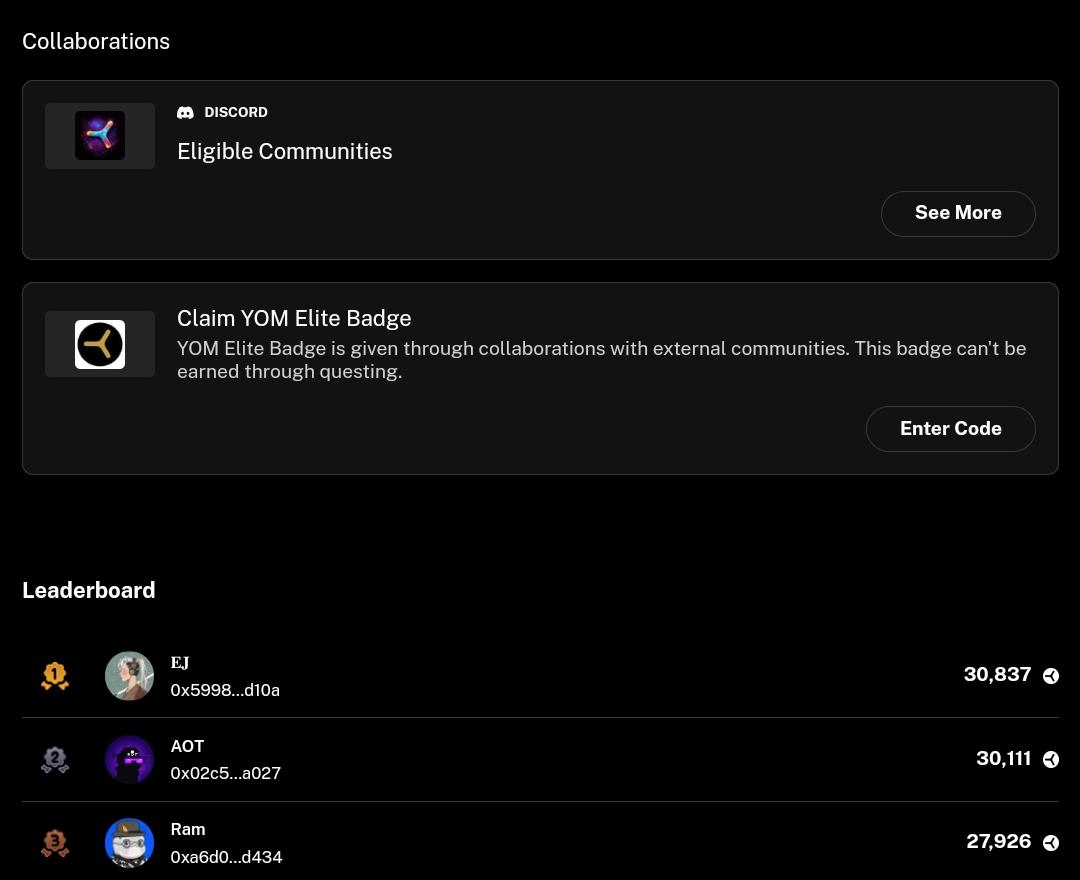Open EJ's profile avatar
This screenshot has width=1080, height=880.
[x=129, y=676]
